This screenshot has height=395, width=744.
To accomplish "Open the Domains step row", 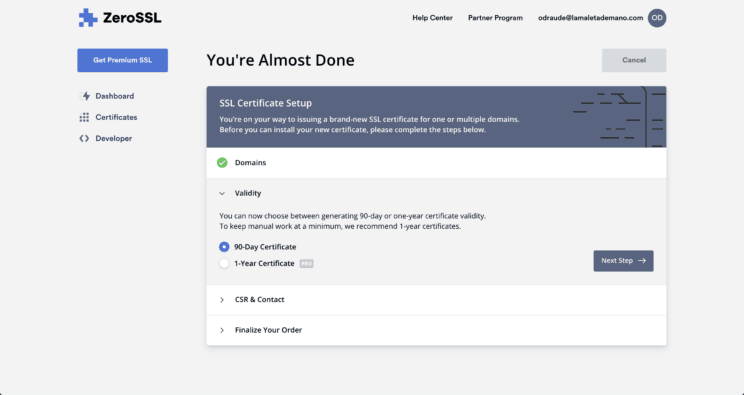I will pos(436,163).
